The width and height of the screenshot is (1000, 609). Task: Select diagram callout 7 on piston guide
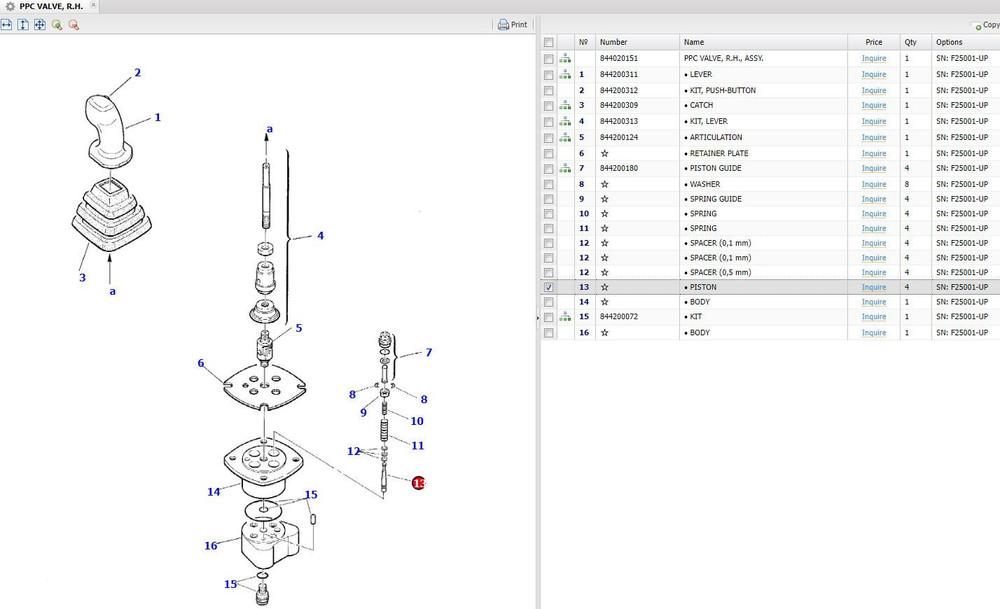click(x=429, y=352)
